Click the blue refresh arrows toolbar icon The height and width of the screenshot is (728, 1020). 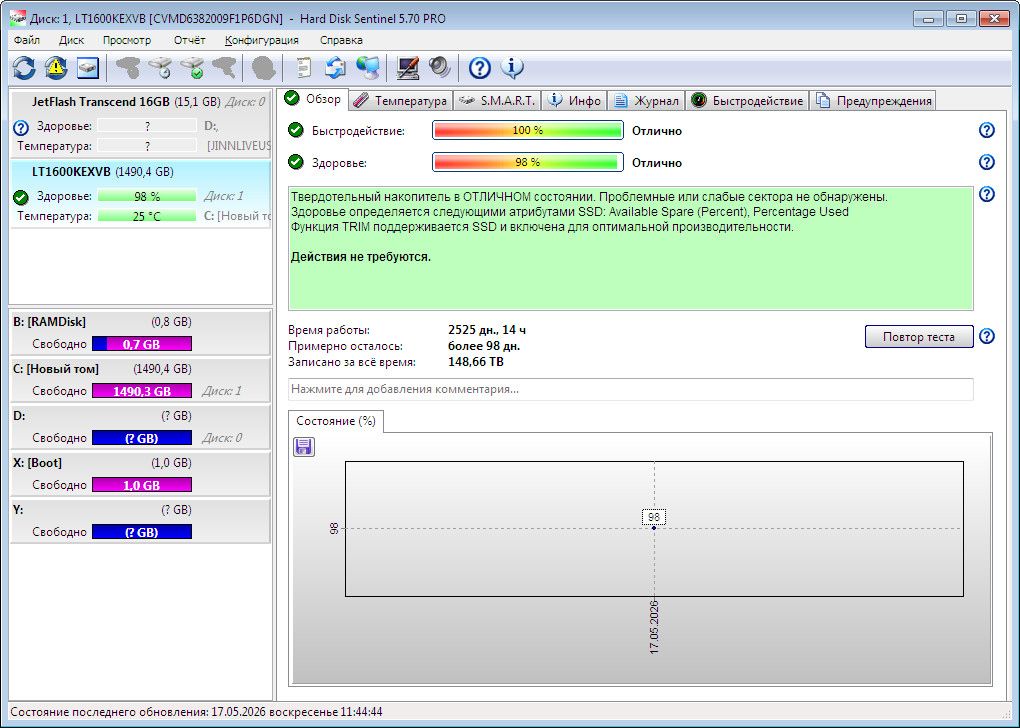[x=24, y=68]
